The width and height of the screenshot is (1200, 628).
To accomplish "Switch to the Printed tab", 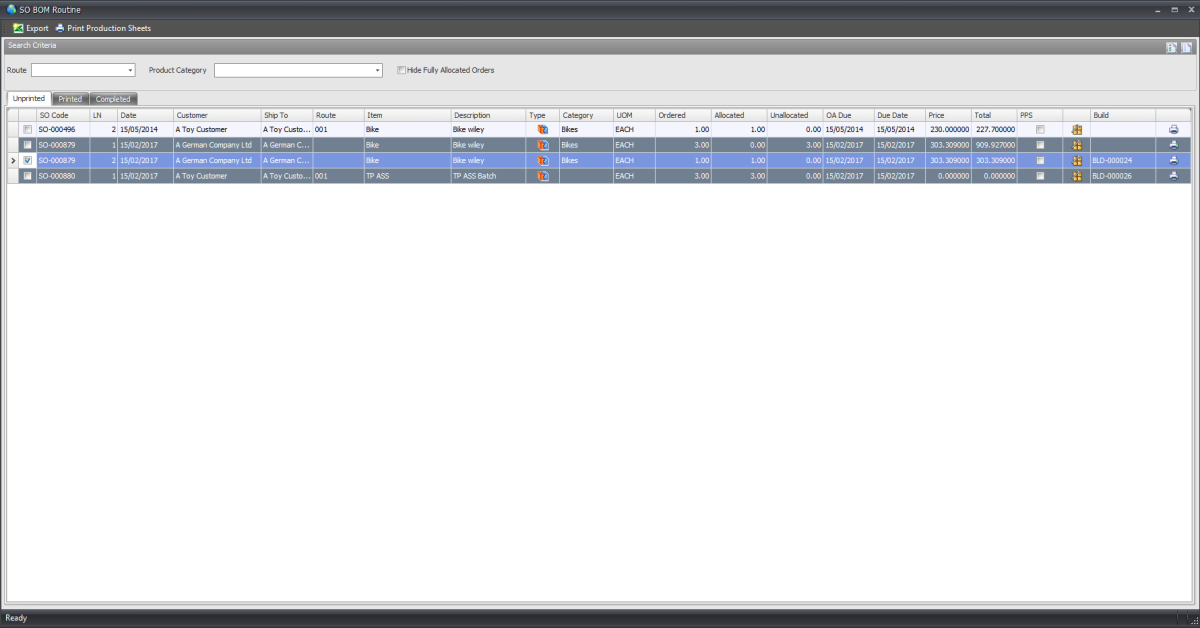I will click(x=69, y=98).
